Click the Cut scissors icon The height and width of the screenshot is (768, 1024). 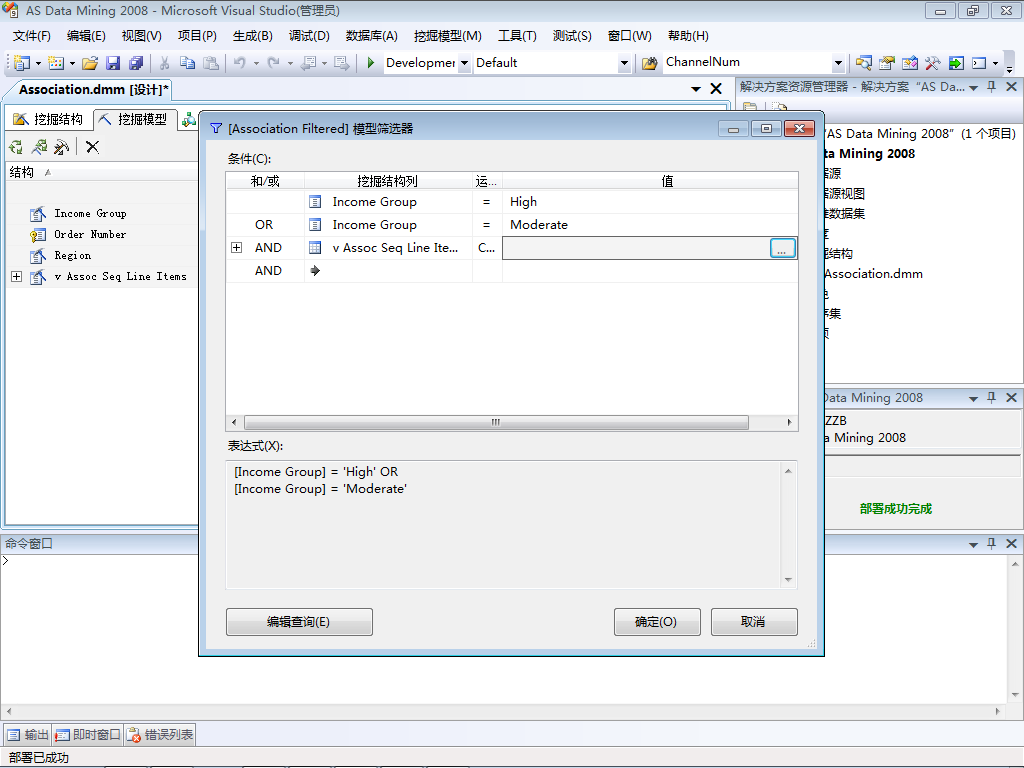tap(165, 63)
